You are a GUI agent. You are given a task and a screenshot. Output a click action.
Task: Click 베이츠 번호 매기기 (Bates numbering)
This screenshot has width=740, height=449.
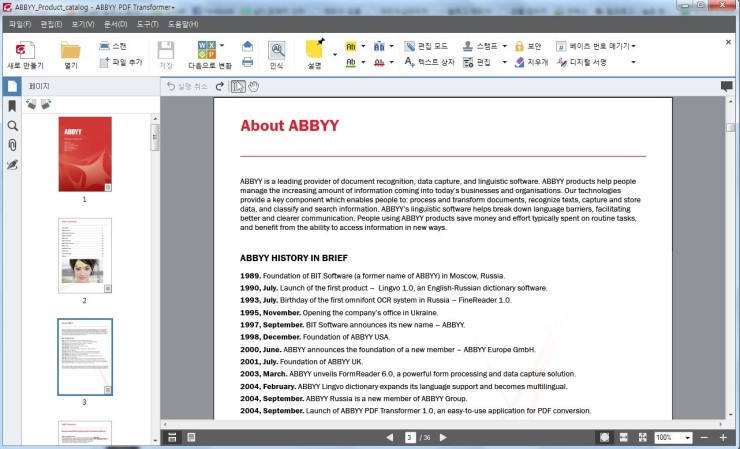click(593, 46)
